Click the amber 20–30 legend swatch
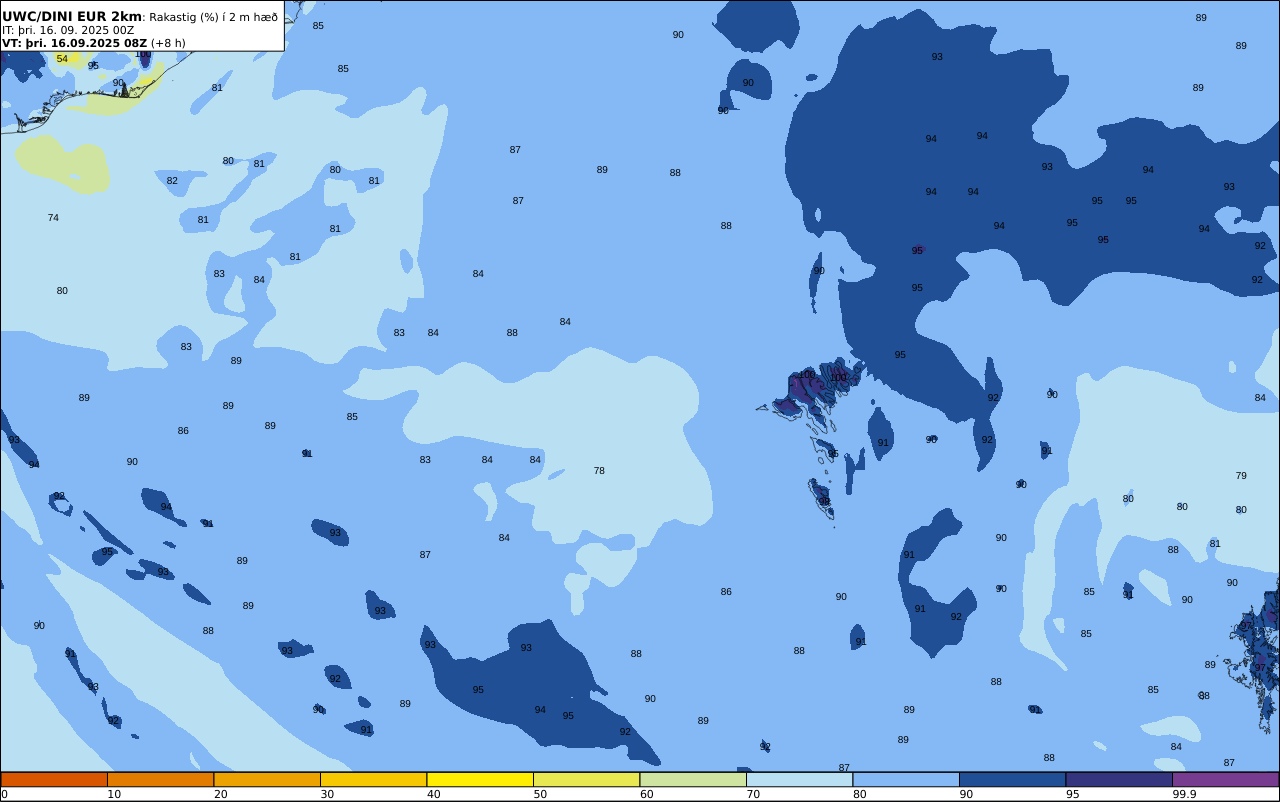 coord(267,779)
